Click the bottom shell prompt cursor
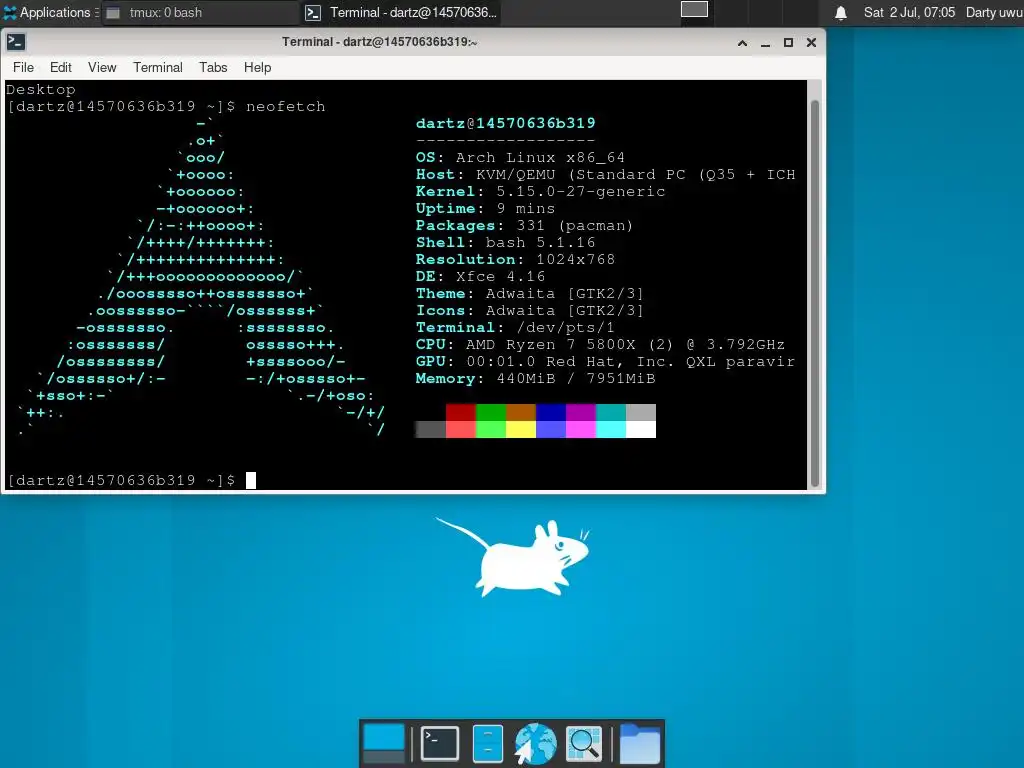1024x768 pixels. tap(251, 481)
